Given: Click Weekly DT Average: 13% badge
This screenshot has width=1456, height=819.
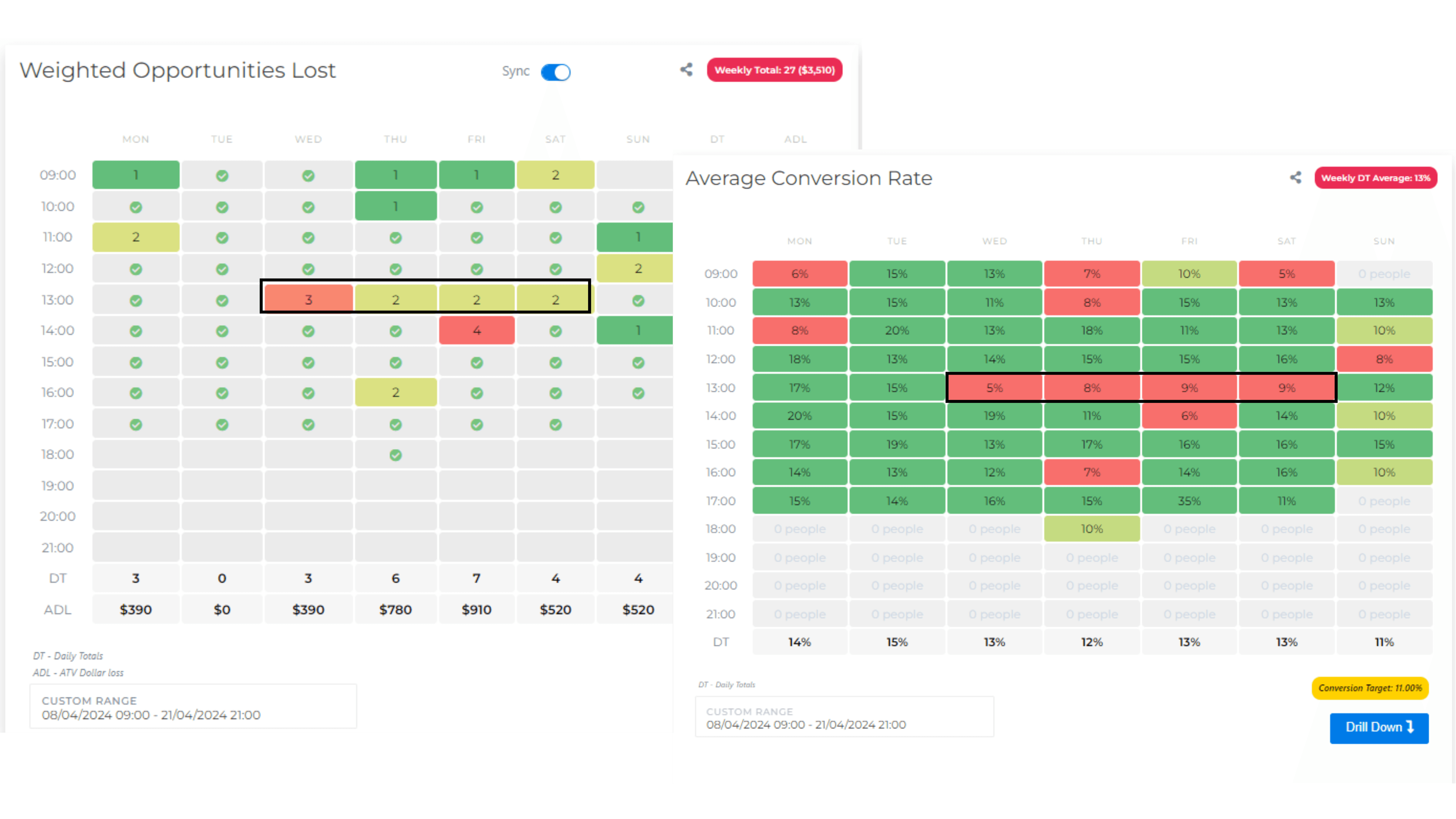Looking at the screenshot, I should (x=1375, y=178).
